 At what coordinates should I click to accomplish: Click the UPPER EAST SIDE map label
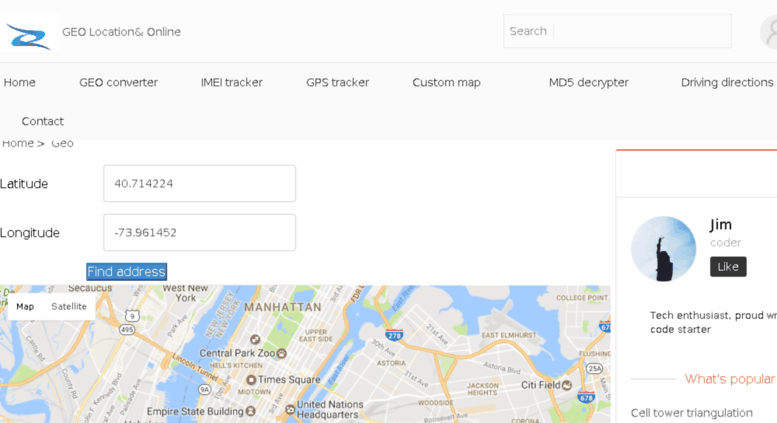pyautogui.click(x=316, y=335)
